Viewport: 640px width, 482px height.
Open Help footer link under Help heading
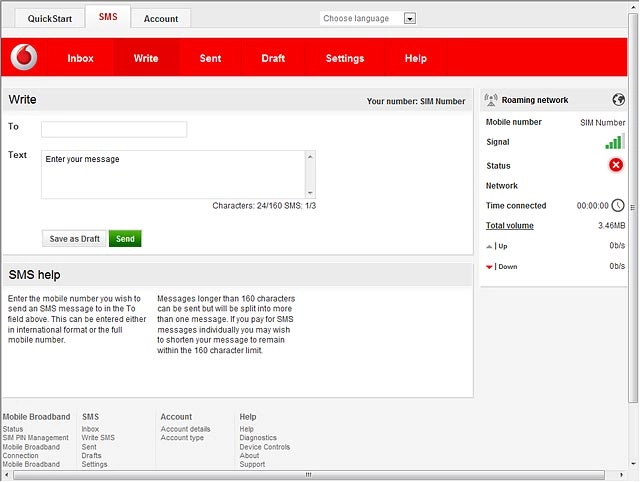tap(247, 429)
